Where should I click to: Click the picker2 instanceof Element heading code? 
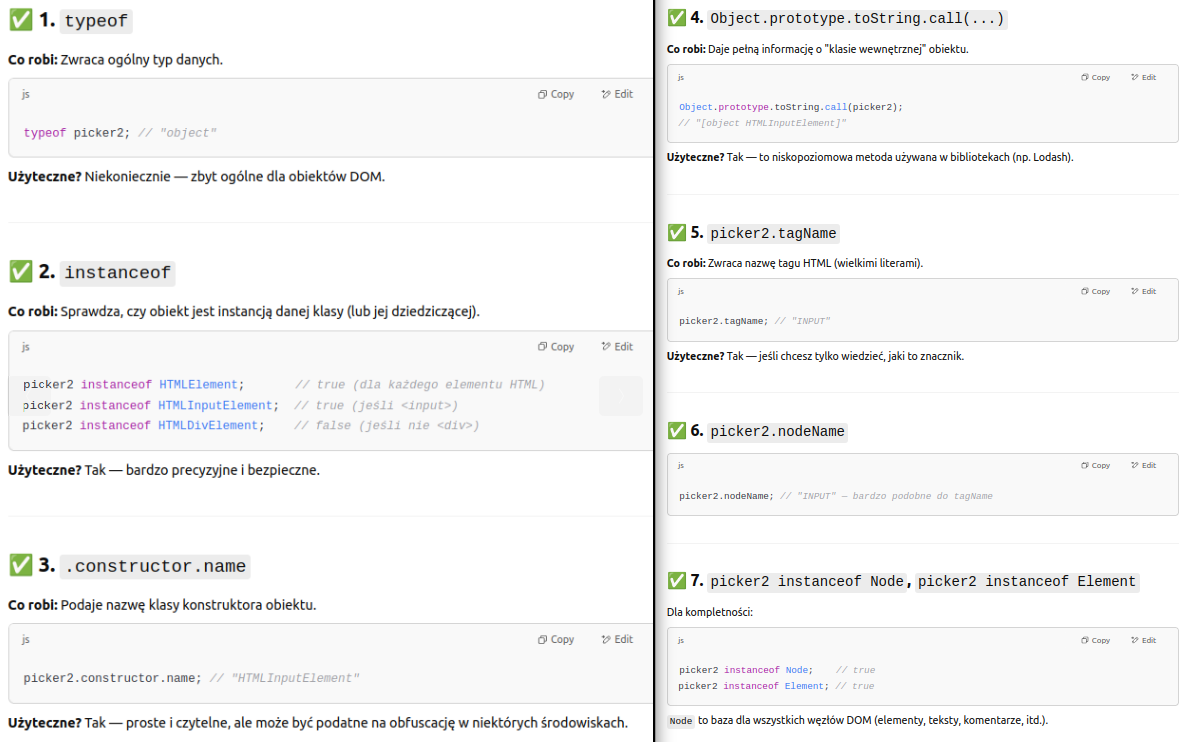coord(1026,581)
